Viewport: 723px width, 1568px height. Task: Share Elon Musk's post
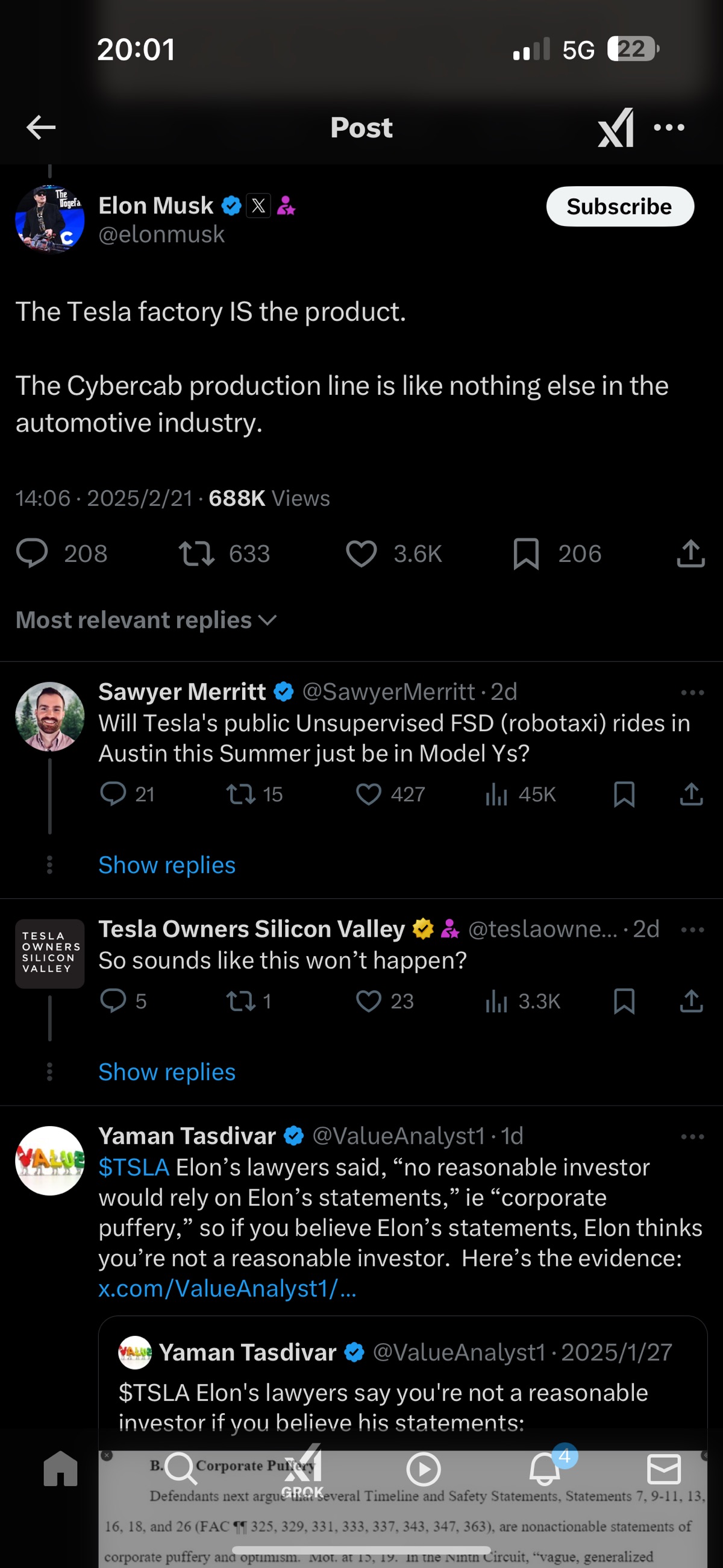(x=690, y=554)
